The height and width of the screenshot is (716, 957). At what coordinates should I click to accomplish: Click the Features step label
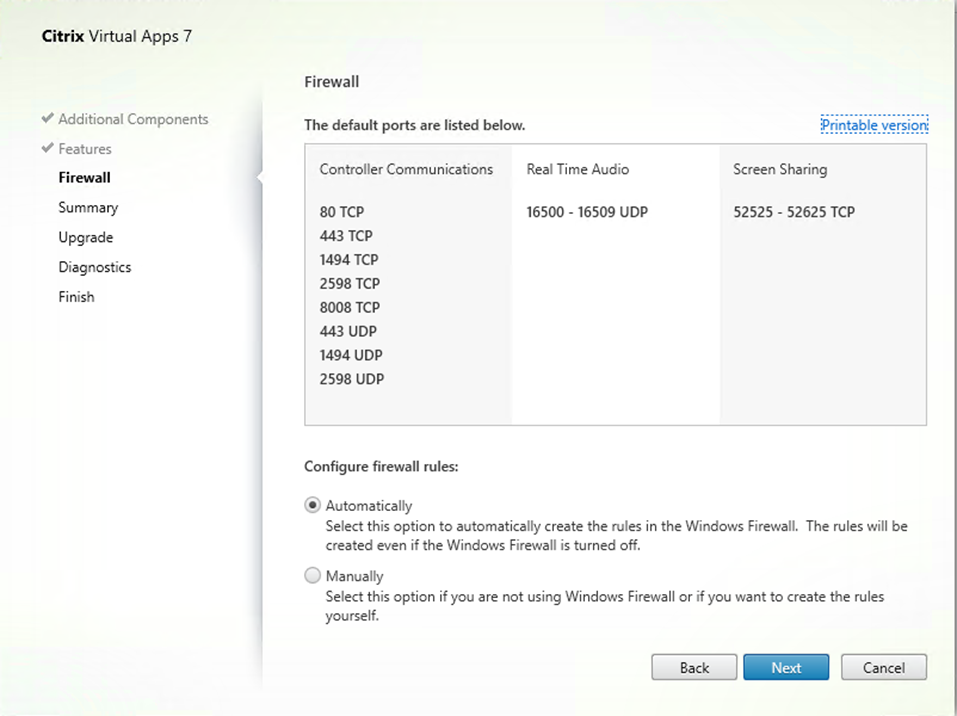tap(85, 149)
